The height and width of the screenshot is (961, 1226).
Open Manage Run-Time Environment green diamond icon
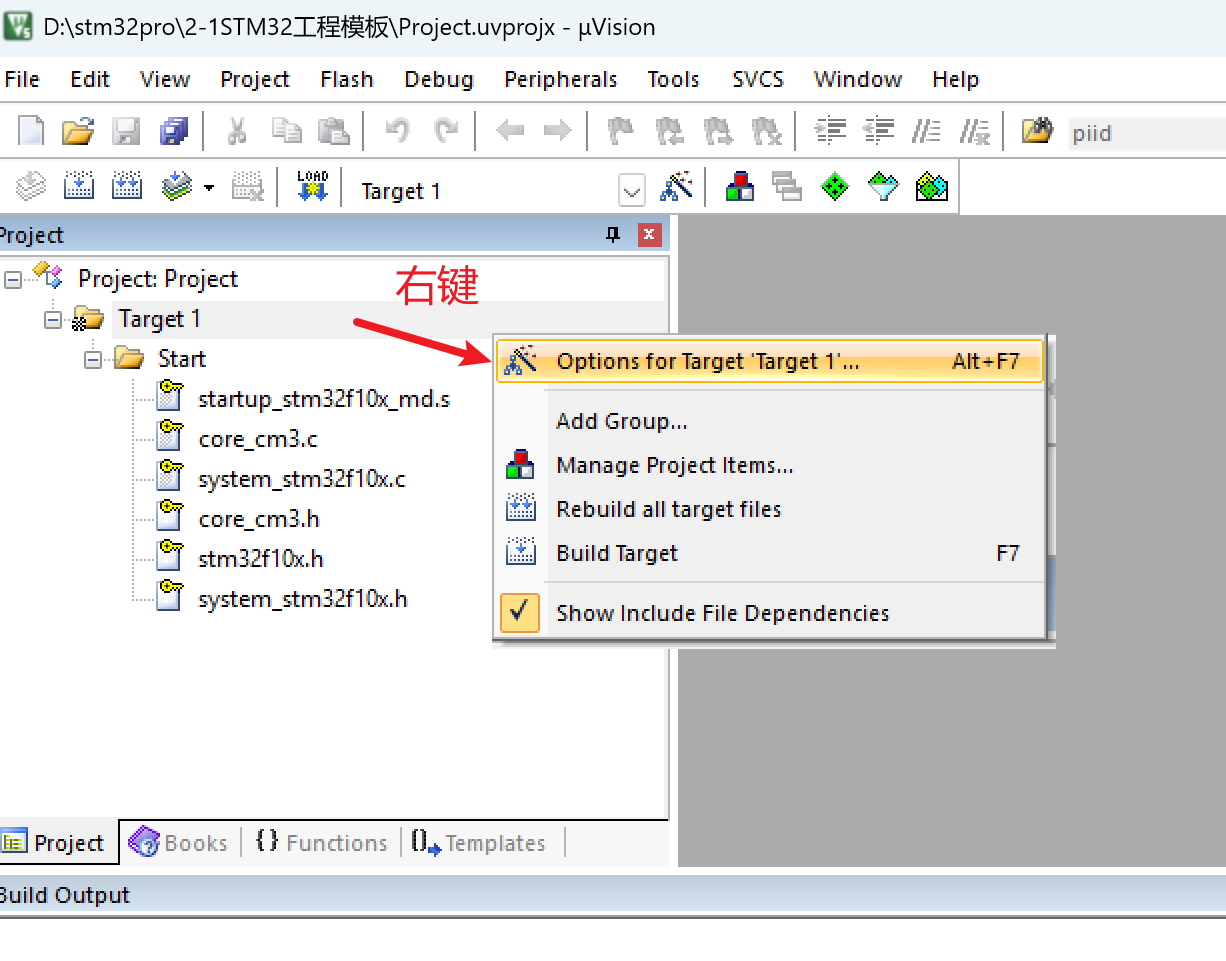point(835,186)
